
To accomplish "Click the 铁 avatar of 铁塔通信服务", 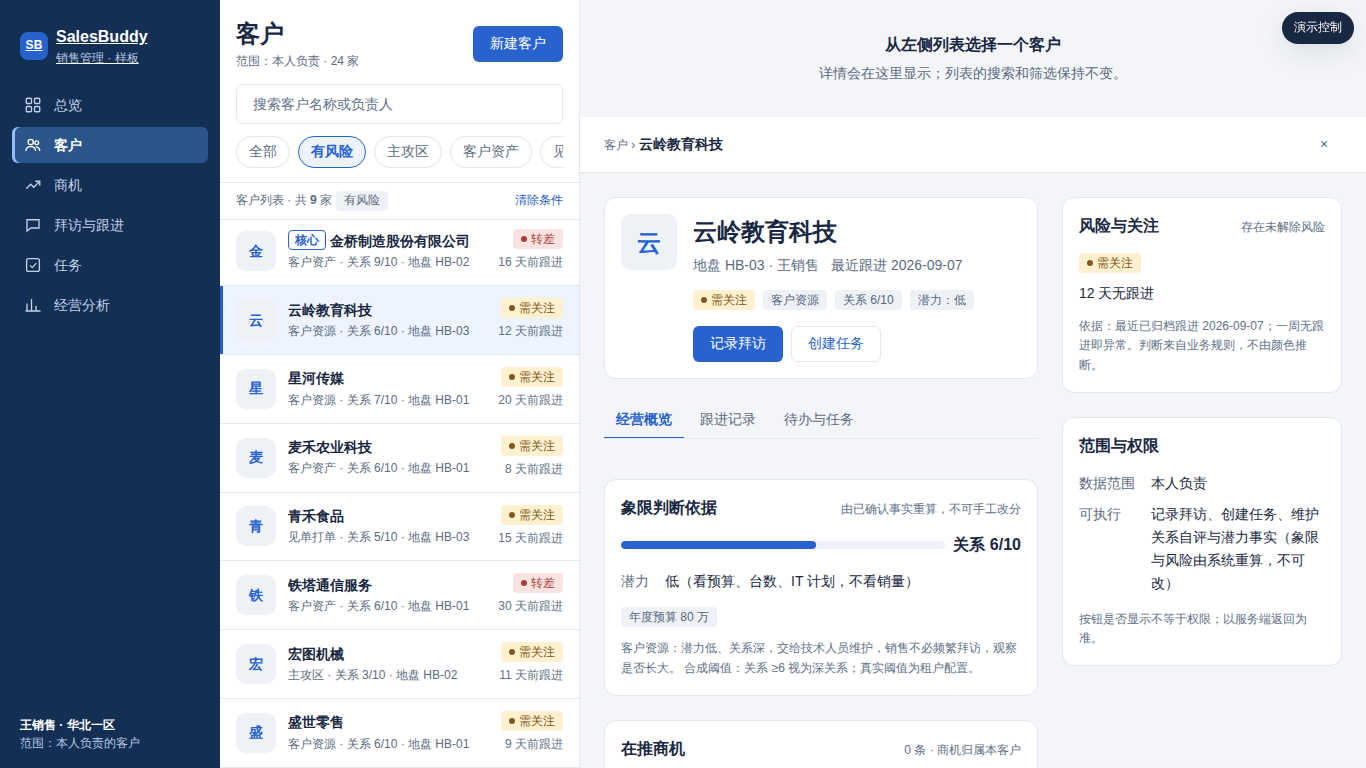I will 256,595.
